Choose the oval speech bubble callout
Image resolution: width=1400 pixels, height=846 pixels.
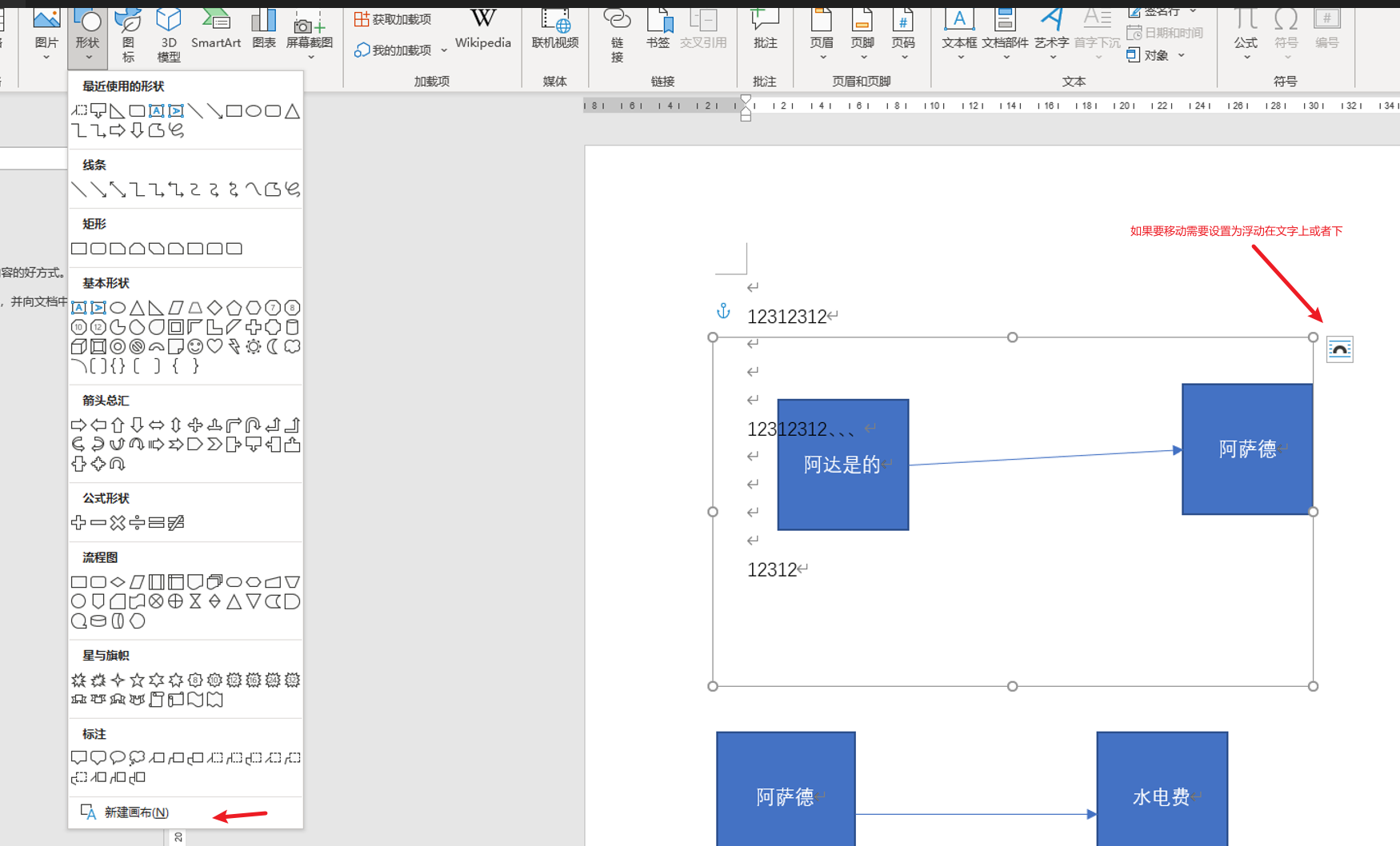(x=118, y=757)
